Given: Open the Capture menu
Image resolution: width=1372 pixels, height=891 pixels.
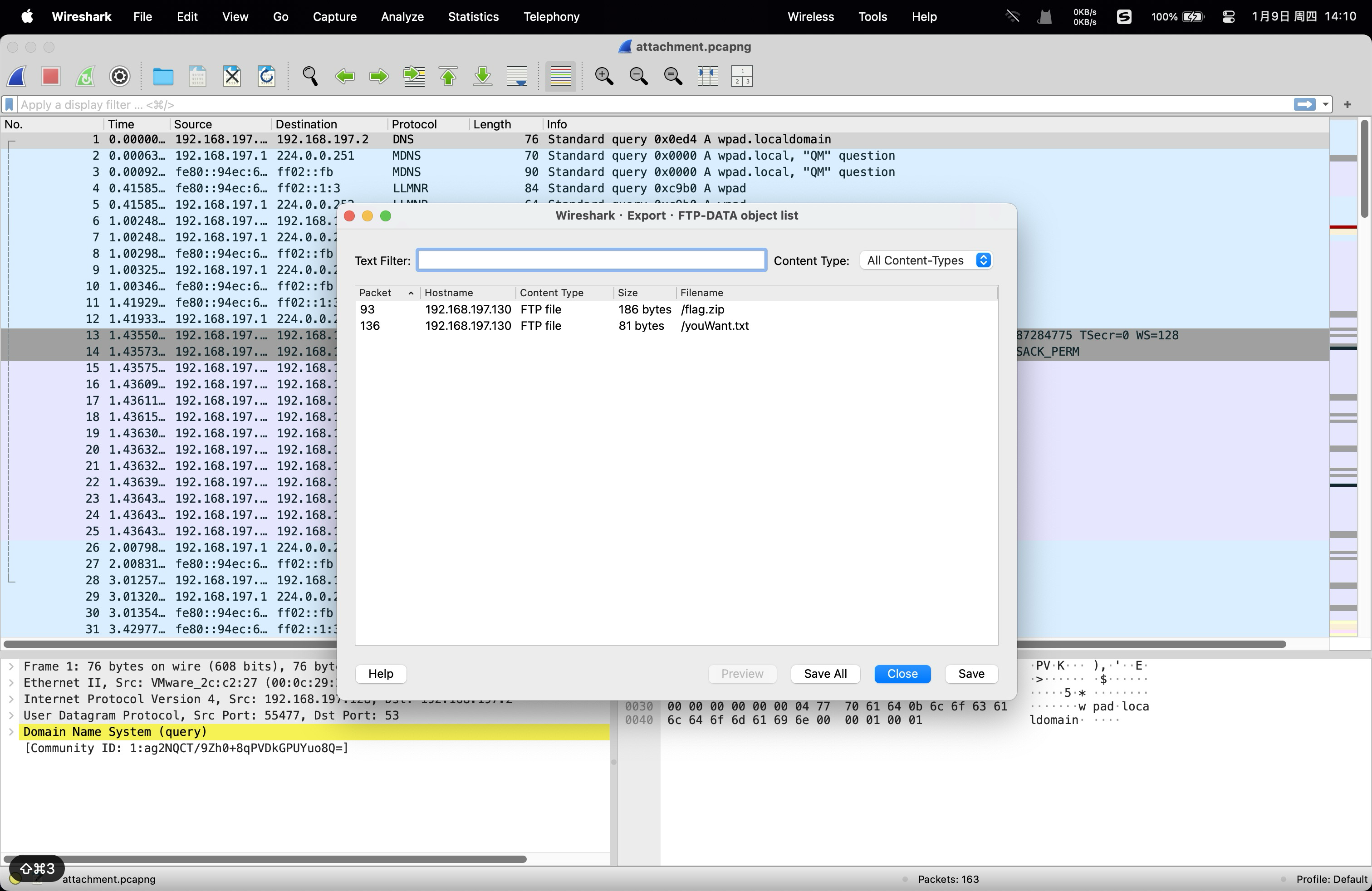Looking at the screenshot, I should click(334, 17).
